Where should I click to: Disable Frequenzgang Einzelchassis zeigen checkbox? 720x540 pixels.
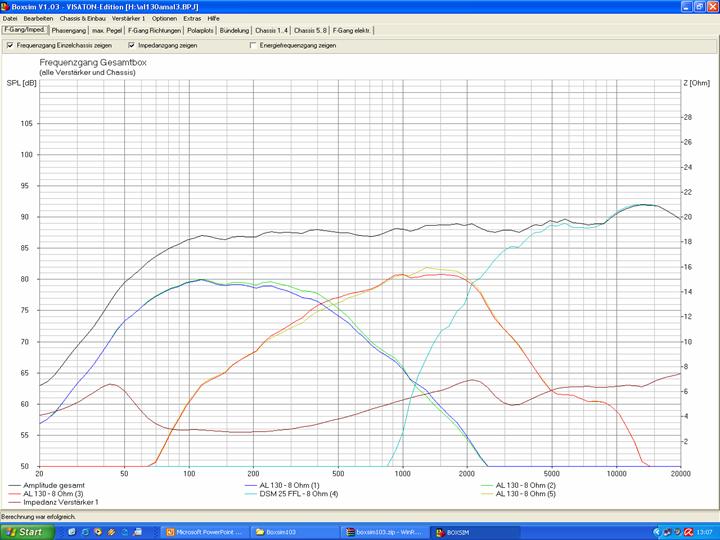[10, 45]
